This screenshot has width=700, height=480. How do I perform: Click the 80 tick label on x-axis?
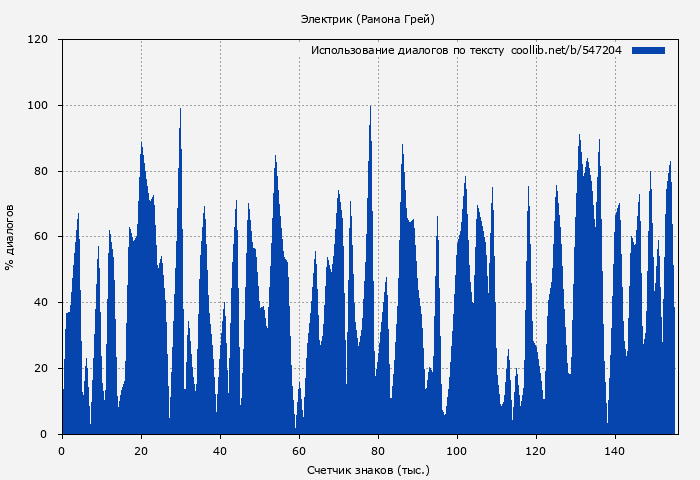(378, 450)
